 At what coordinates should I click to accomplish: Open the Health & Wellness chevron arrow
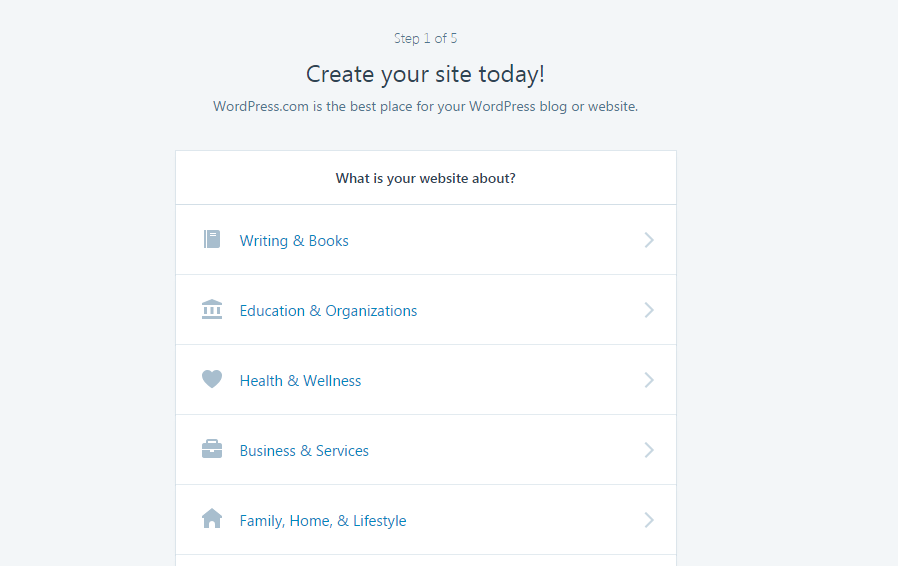(x=649, y=380)
